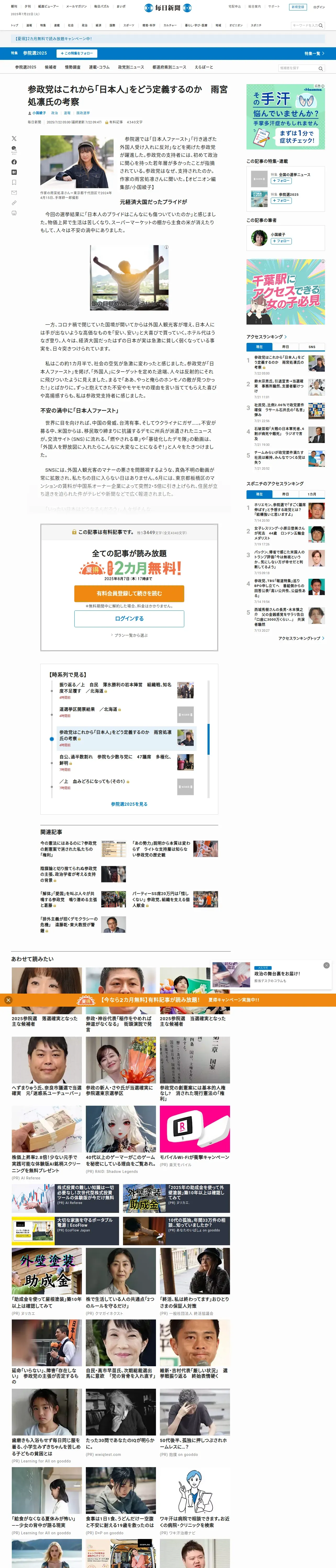
Task: Share the article on Facebook
Action: (x=14, y=162)
